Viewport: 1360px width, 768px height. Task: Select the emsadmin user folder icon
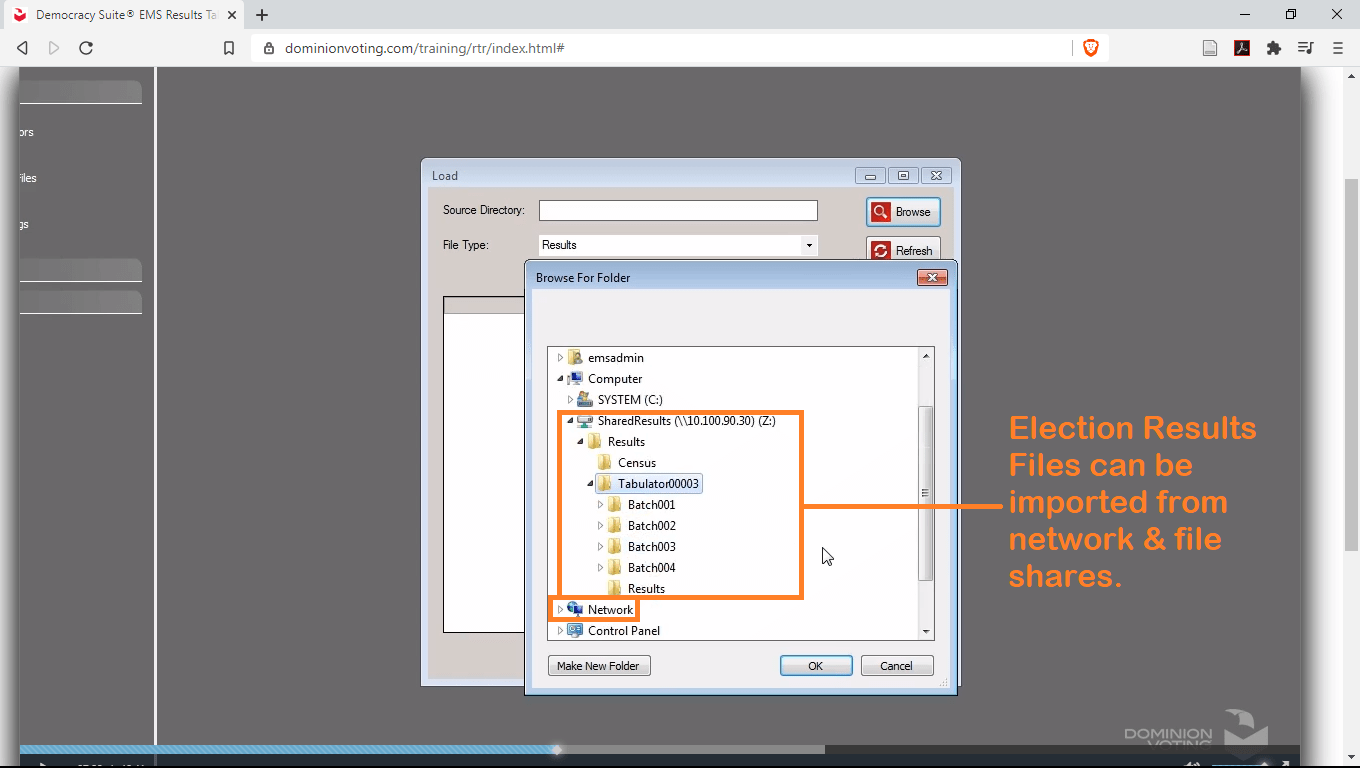tap(575, 358)
